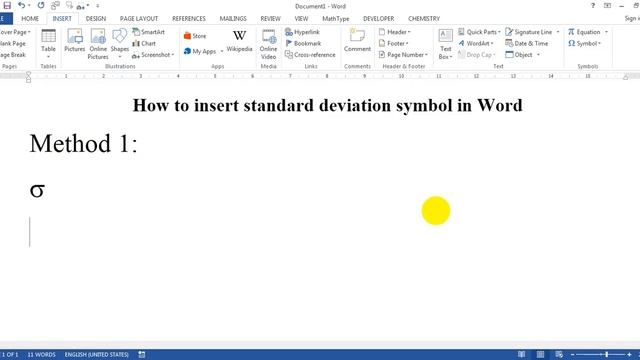The height and width of the screenshot is (360, 640).
Task: Insert a Cross-reference
Action: click(310, 55)
